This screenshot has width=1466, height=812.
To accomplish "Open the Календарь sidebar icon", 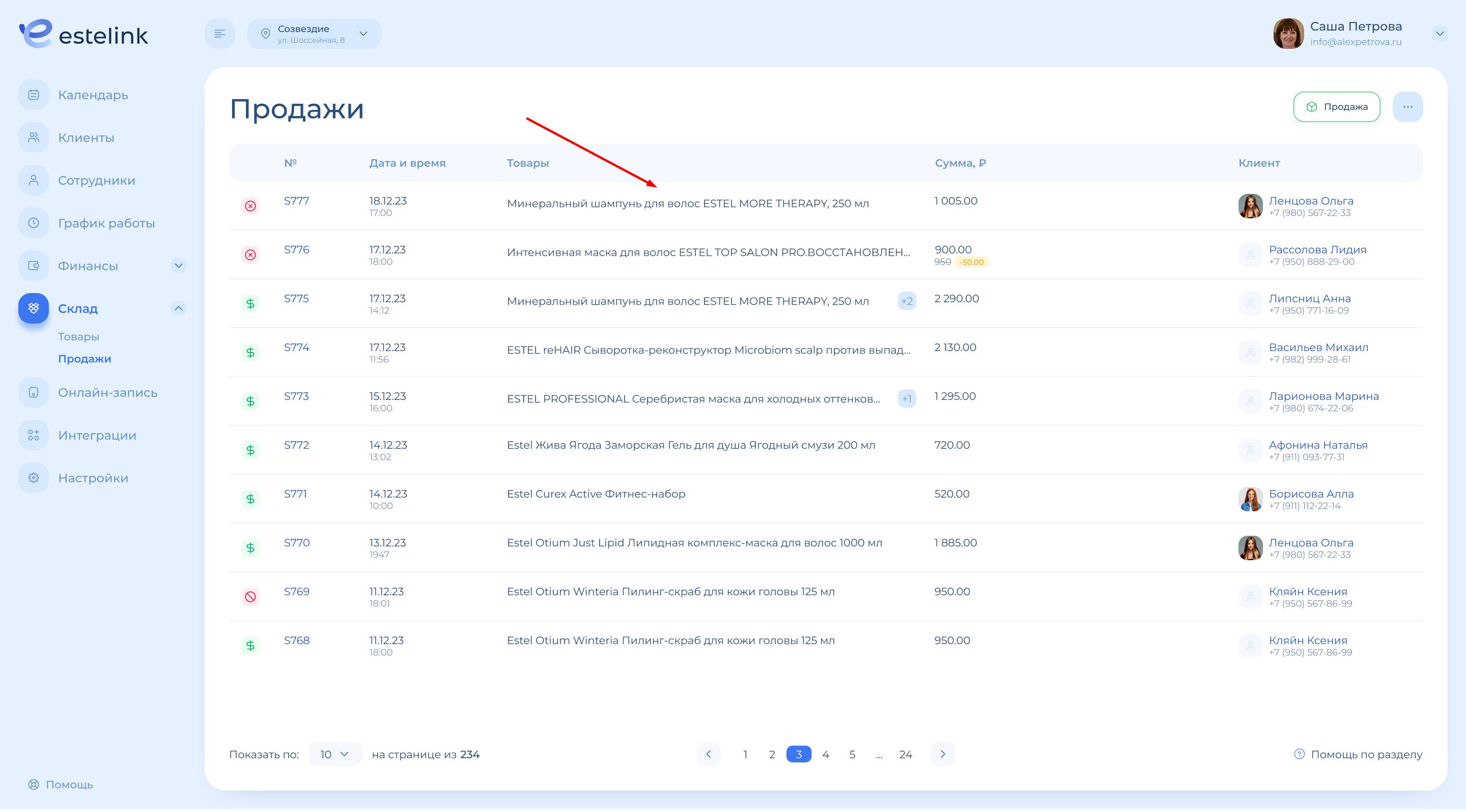I will (x=34, y=95).
